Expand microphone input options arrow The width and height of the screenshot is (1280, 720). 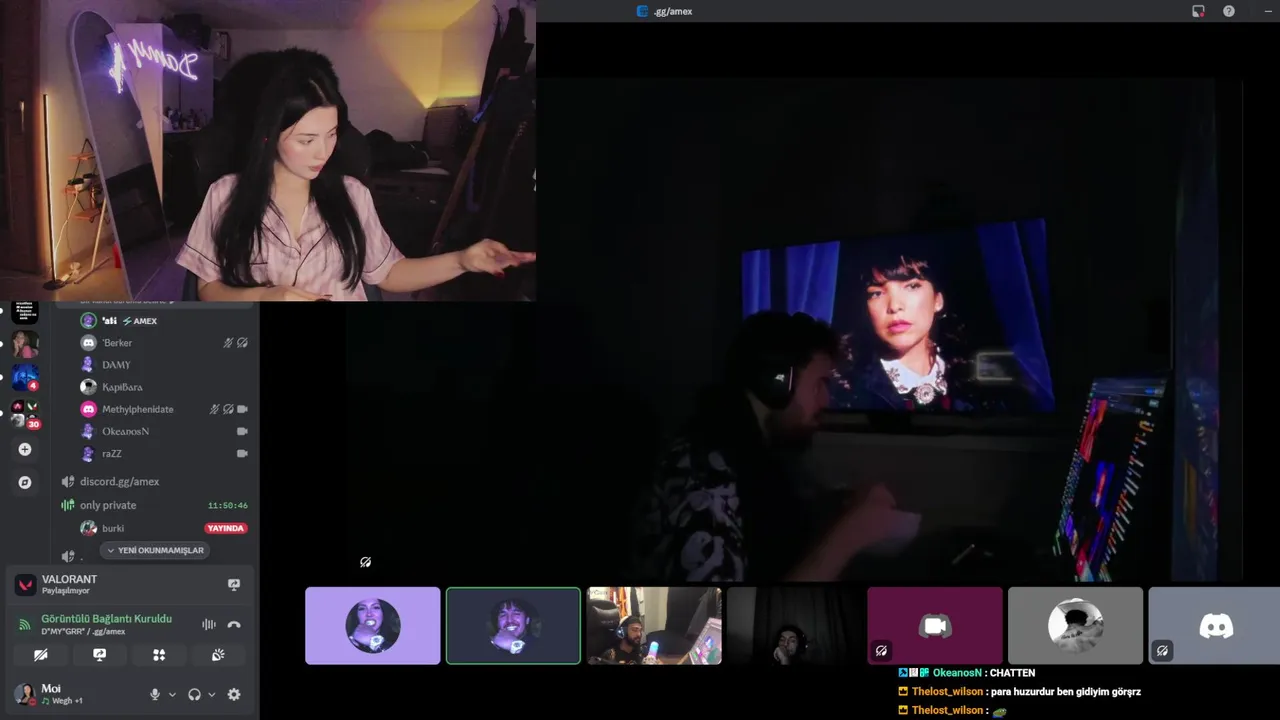[x=172, y=694]
